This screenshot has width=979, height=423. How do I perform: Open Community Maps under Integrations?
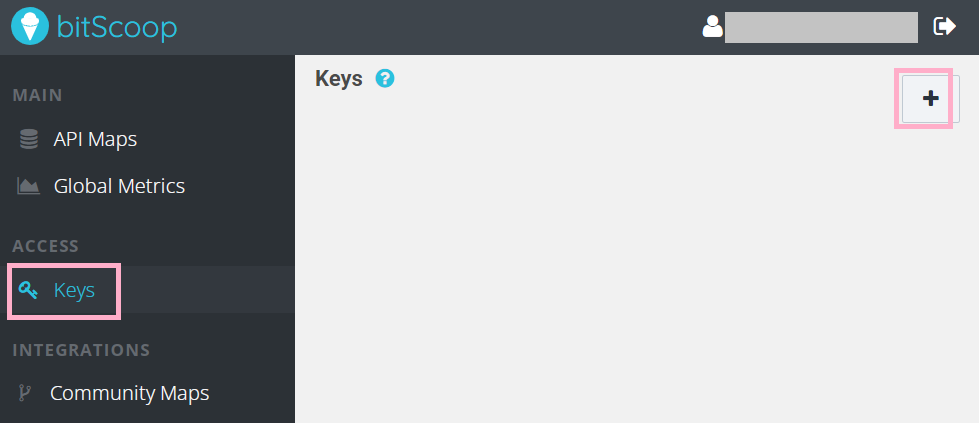129,393
